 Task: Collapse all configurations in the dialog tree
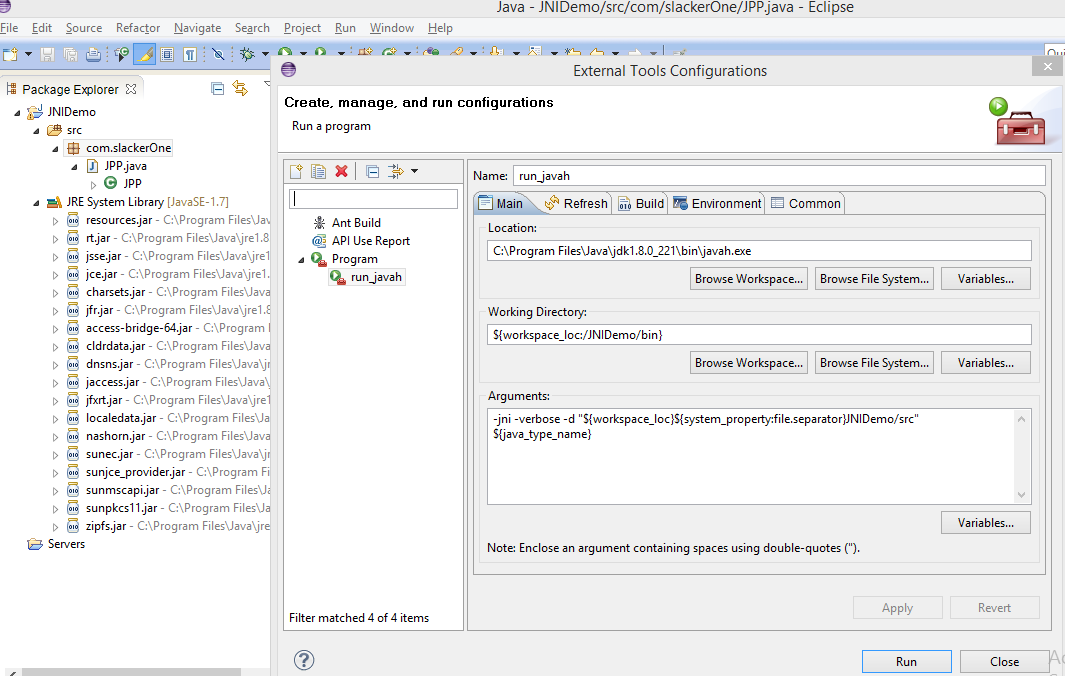point(372,171)
